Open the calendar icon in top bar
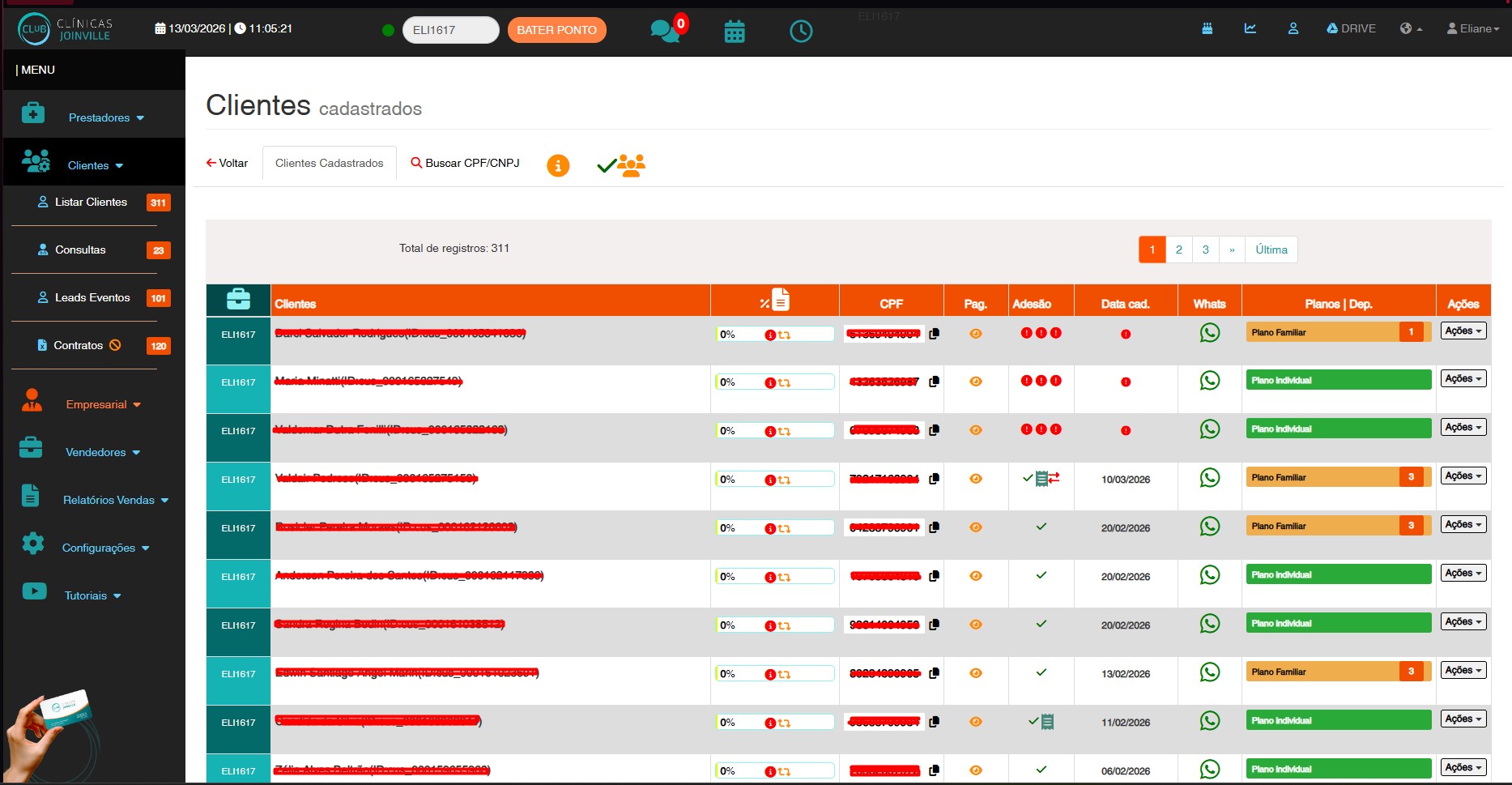Viewport: 1512px width, 785px height. click(x=734, y=32)
